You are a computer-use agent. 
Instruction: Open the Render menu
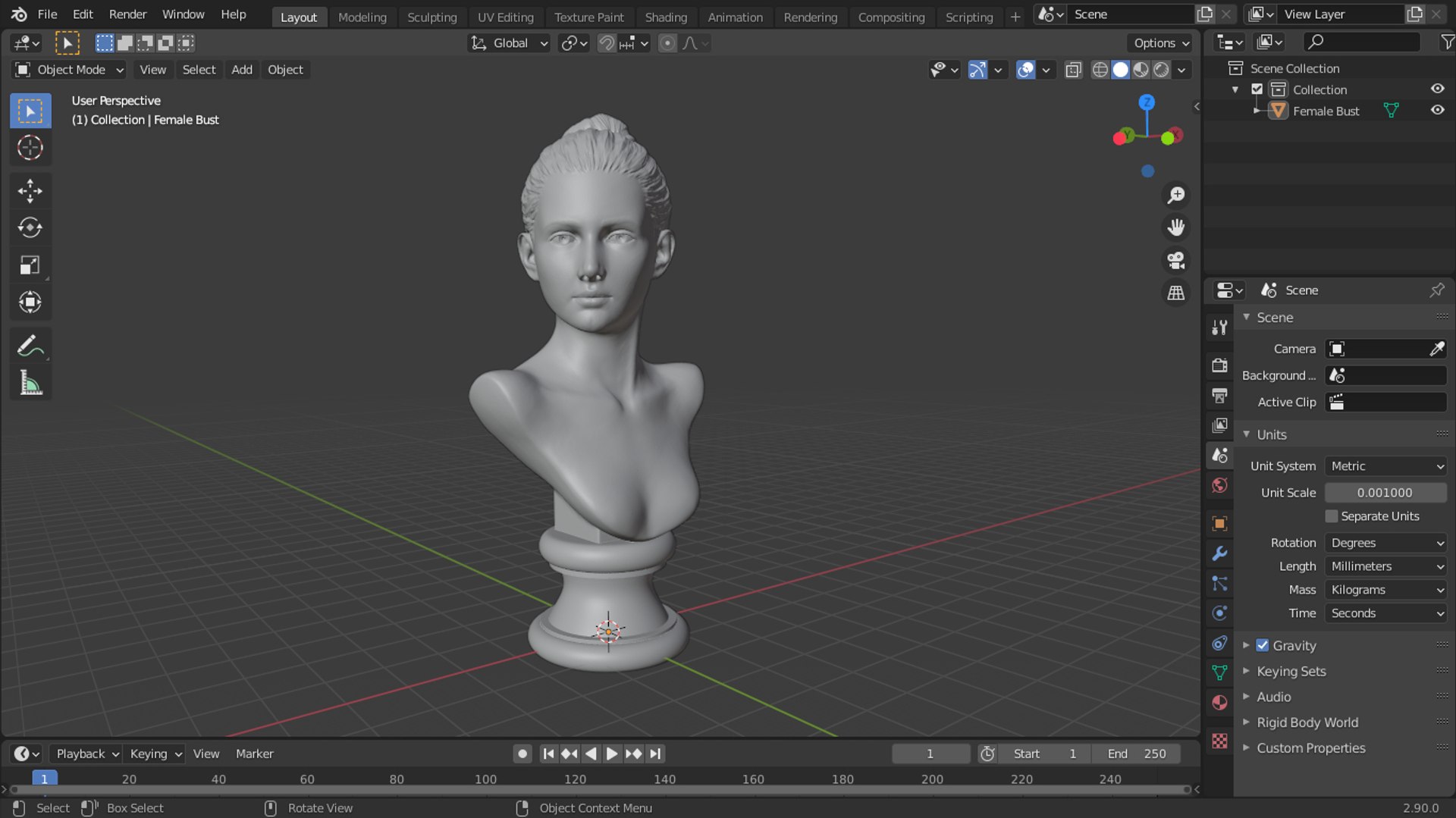pos(127,14)
